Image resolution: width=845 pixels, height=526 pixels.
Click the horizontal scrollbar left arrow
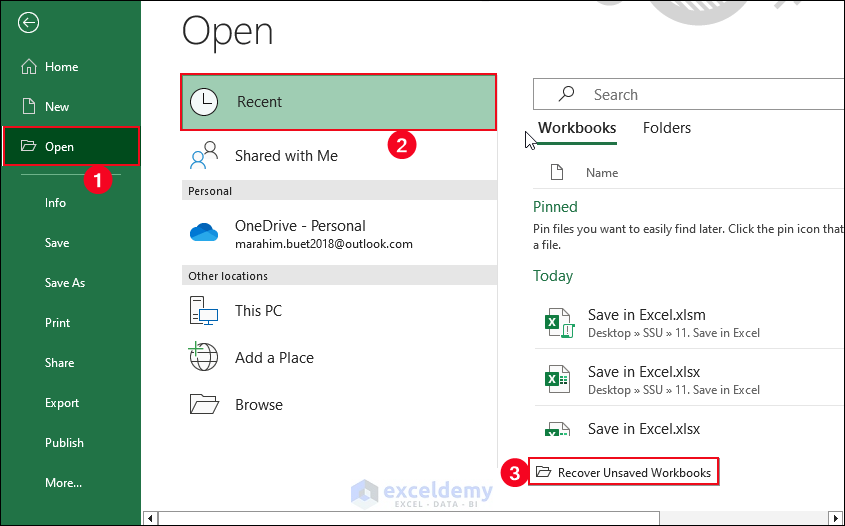[x=150, y=518]
